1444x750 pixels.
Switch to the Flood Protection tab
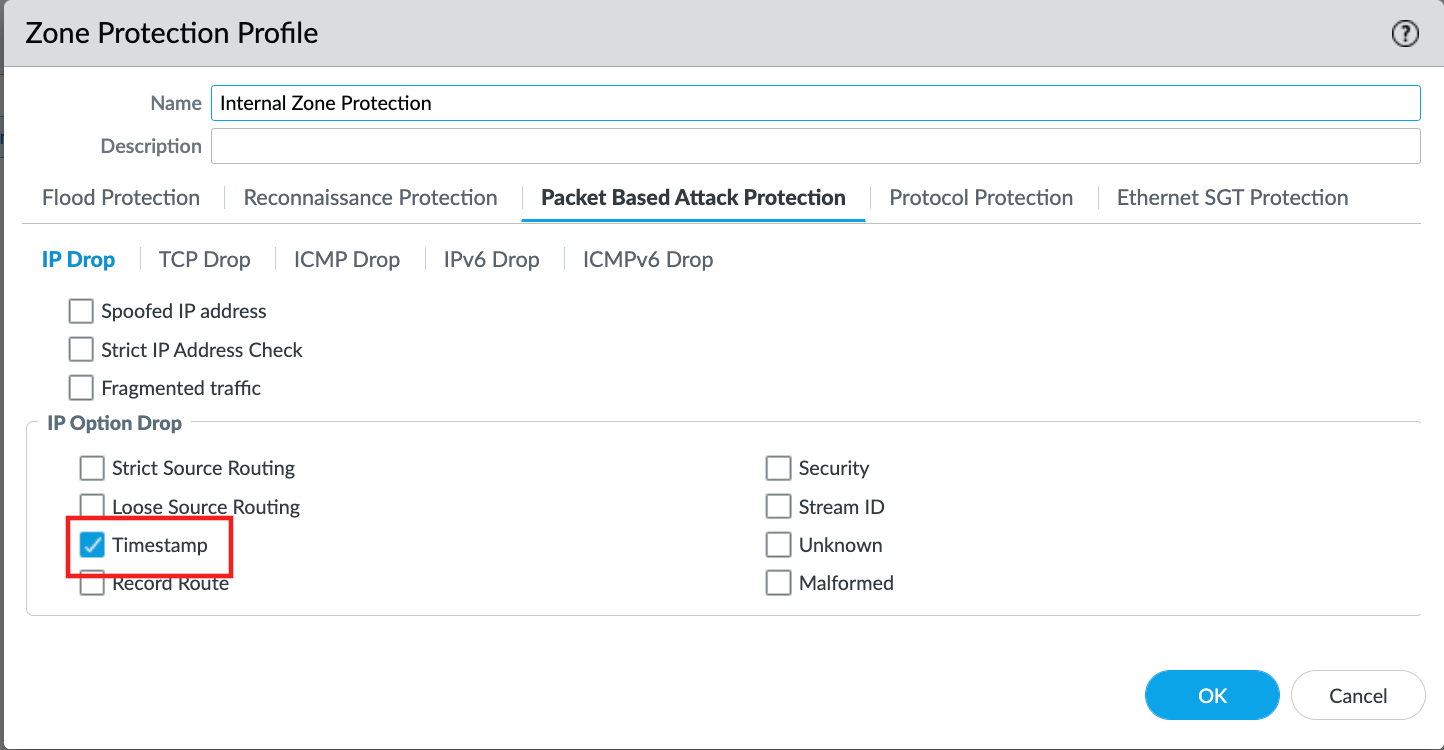[120, 197]
